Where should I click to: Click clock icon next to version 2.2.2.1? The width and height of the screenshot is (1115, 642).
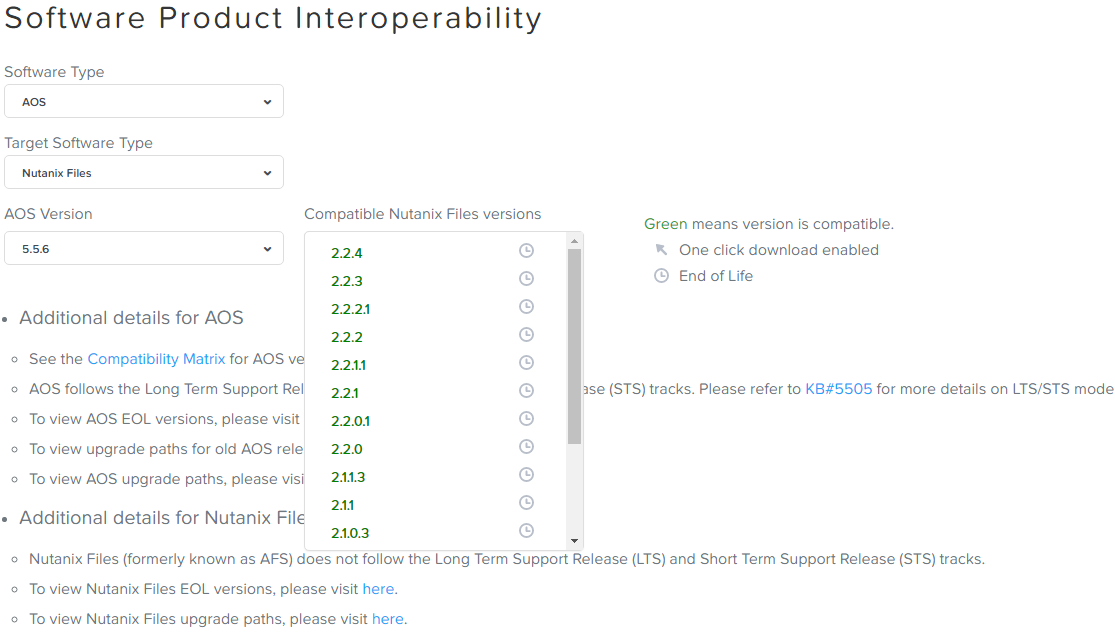[x=526, y=306]
